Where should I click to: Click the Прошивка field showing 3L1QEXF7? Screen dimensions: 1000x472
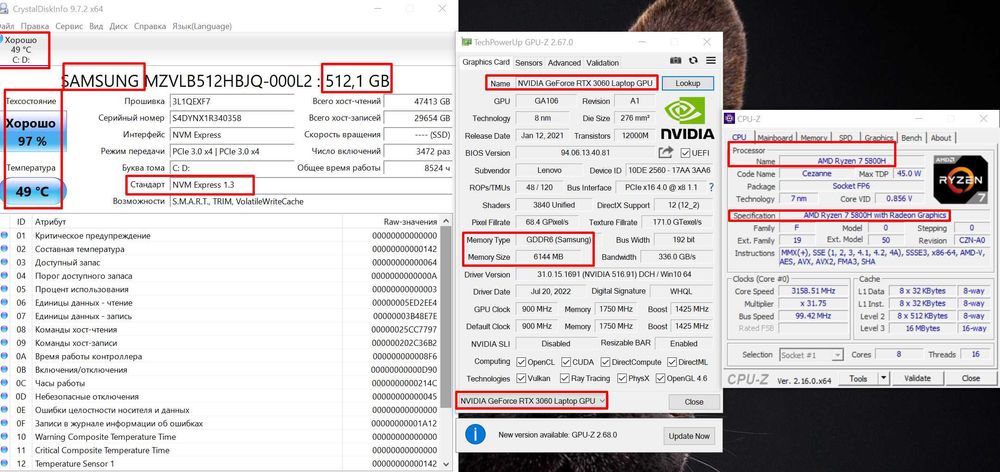[x=232, y=101]
